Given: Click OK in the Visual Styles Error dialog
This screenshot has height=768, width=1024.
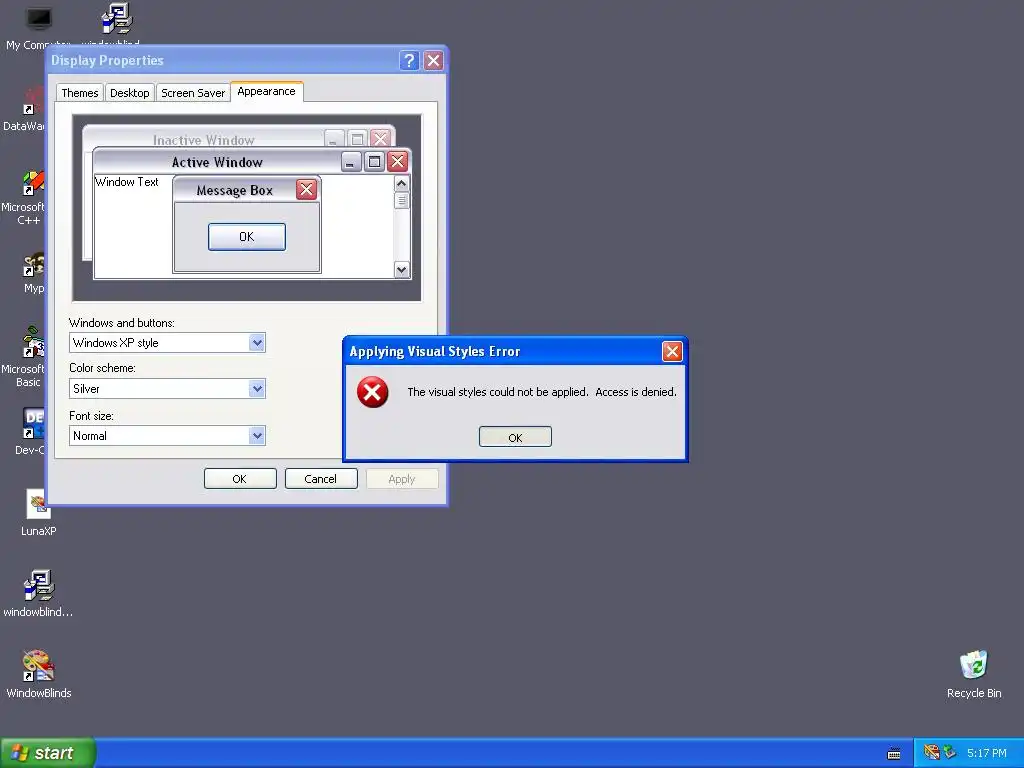Looking at the screenshot, I should [515, 437].
